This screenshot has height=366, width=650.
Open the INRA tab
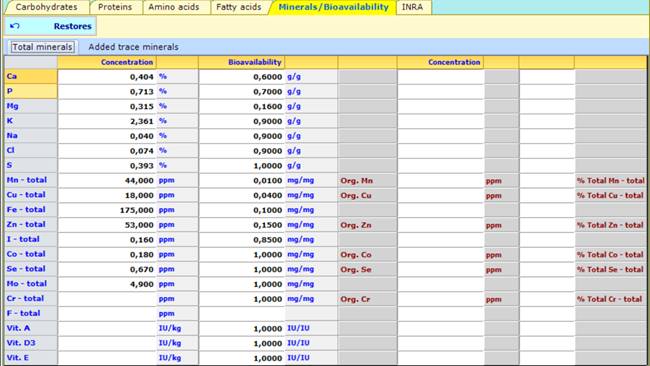click(412, 7)
